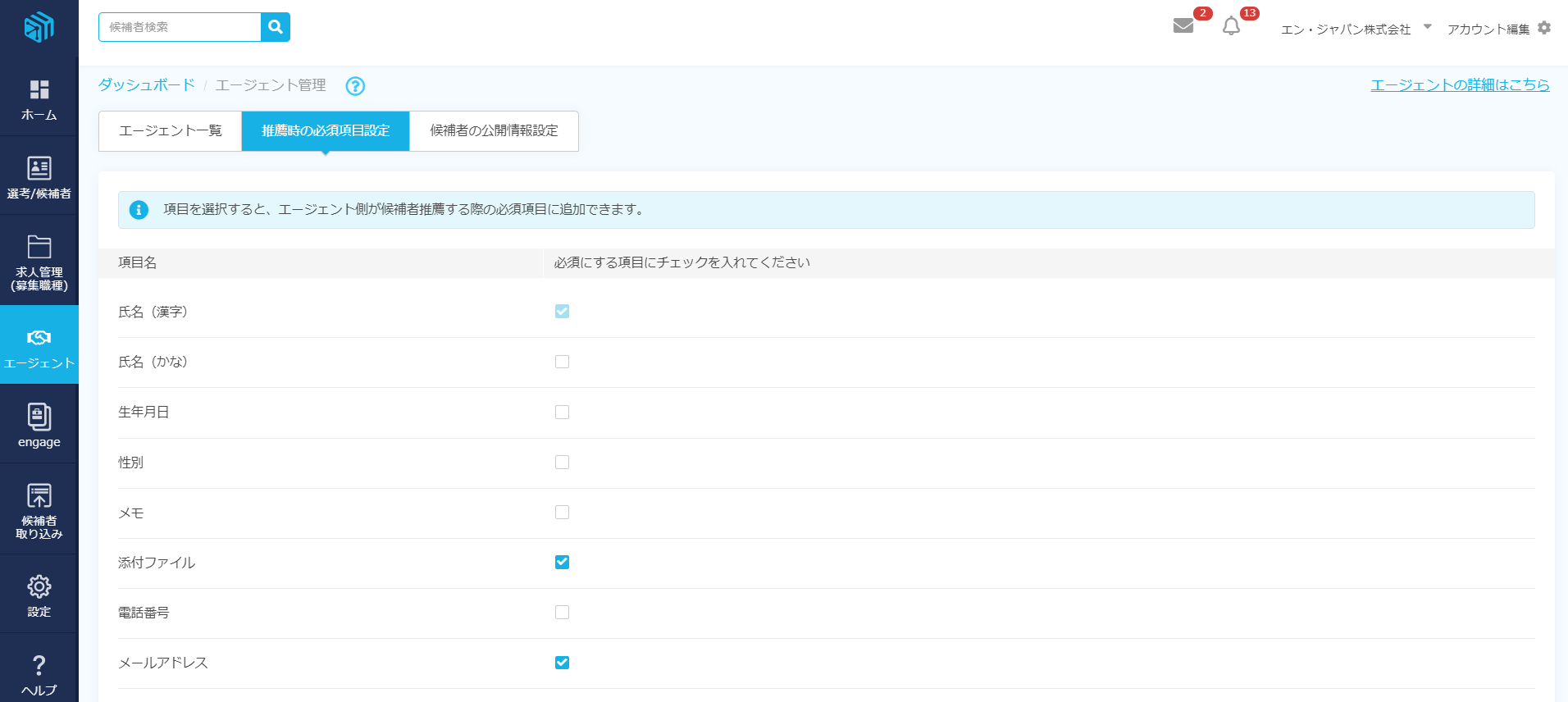Open 選考/候補者 in the sidebar
Image resolution: width=1568 pixels, height=702 pixels.
coord(39,177)
